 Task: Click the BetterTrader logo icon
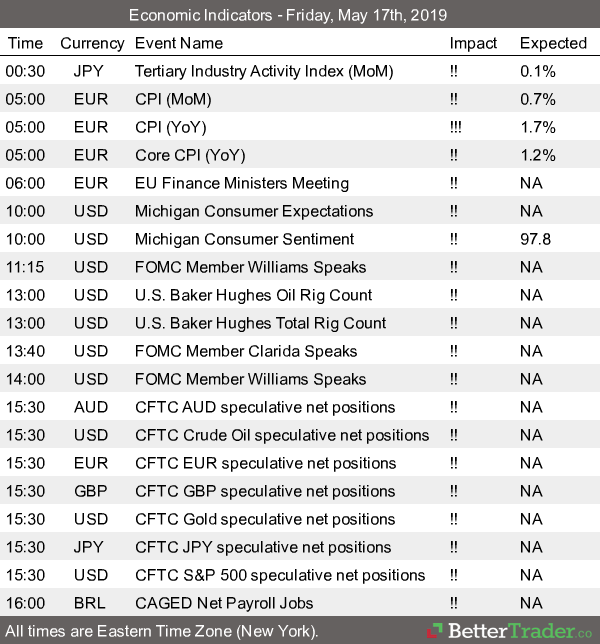point(435,631)
